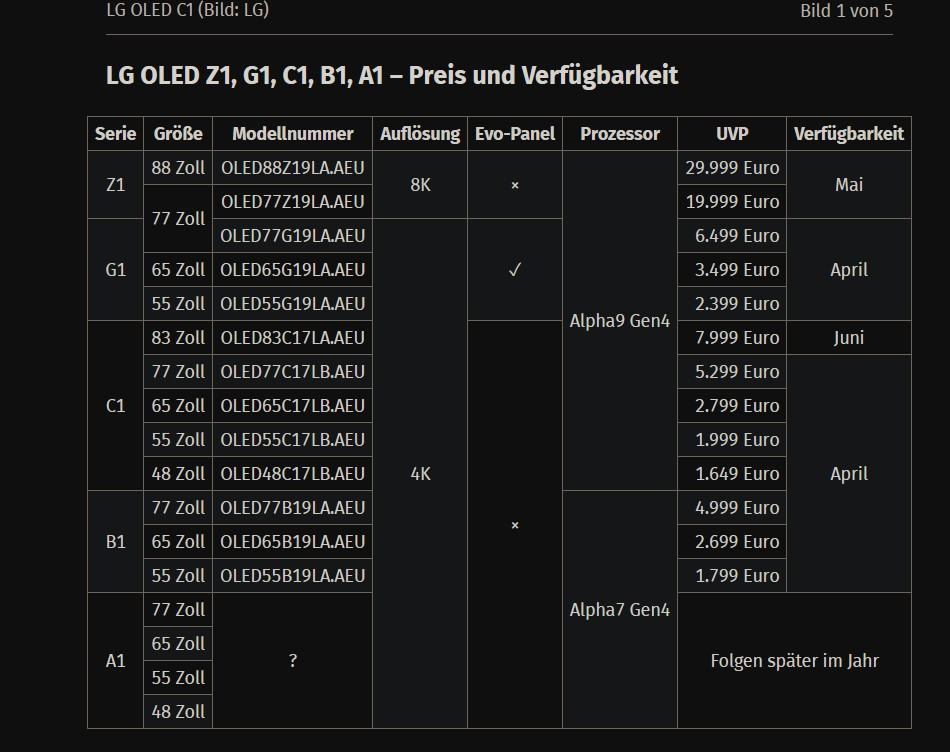Click the Evo-Panel checkmark for G1
The height and width of the screenshot is (752, 950).
(x=515, y=270)
